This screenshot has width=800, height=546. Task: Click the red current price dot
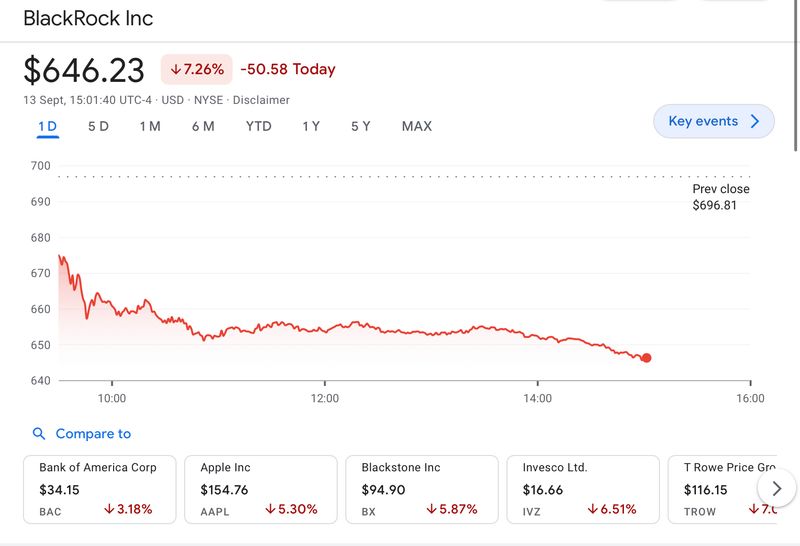tap(646, 358)
